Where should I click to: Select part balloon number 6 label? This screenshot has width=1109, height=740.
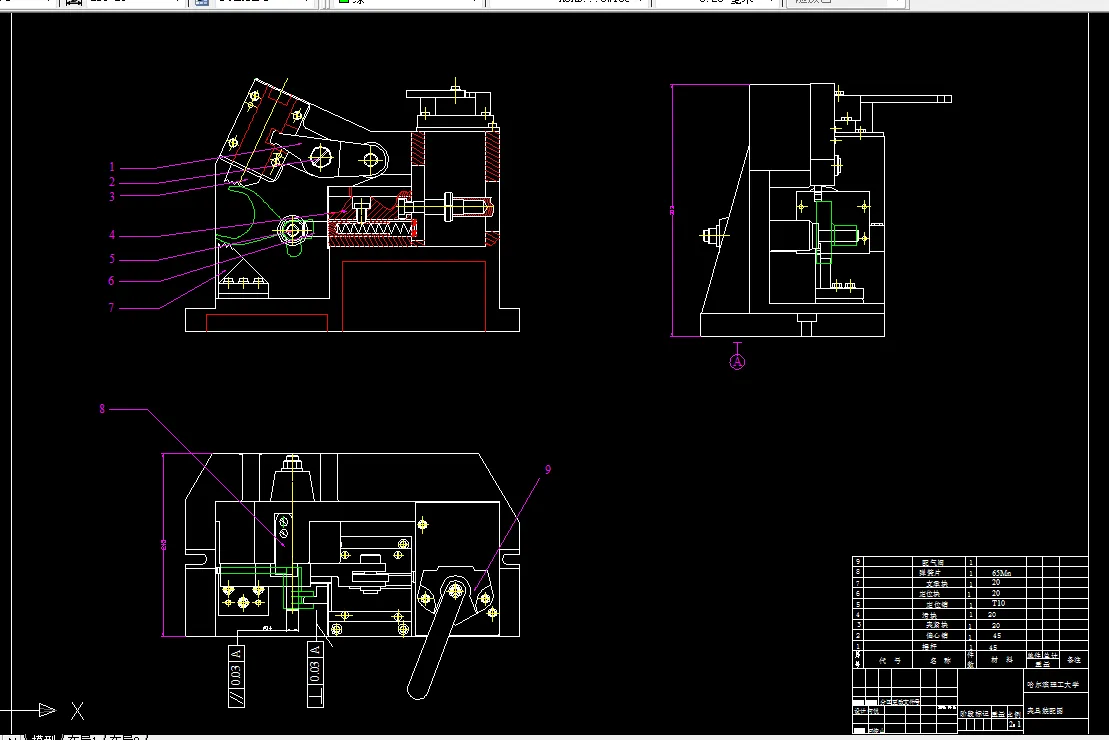(x=111, y=281)
